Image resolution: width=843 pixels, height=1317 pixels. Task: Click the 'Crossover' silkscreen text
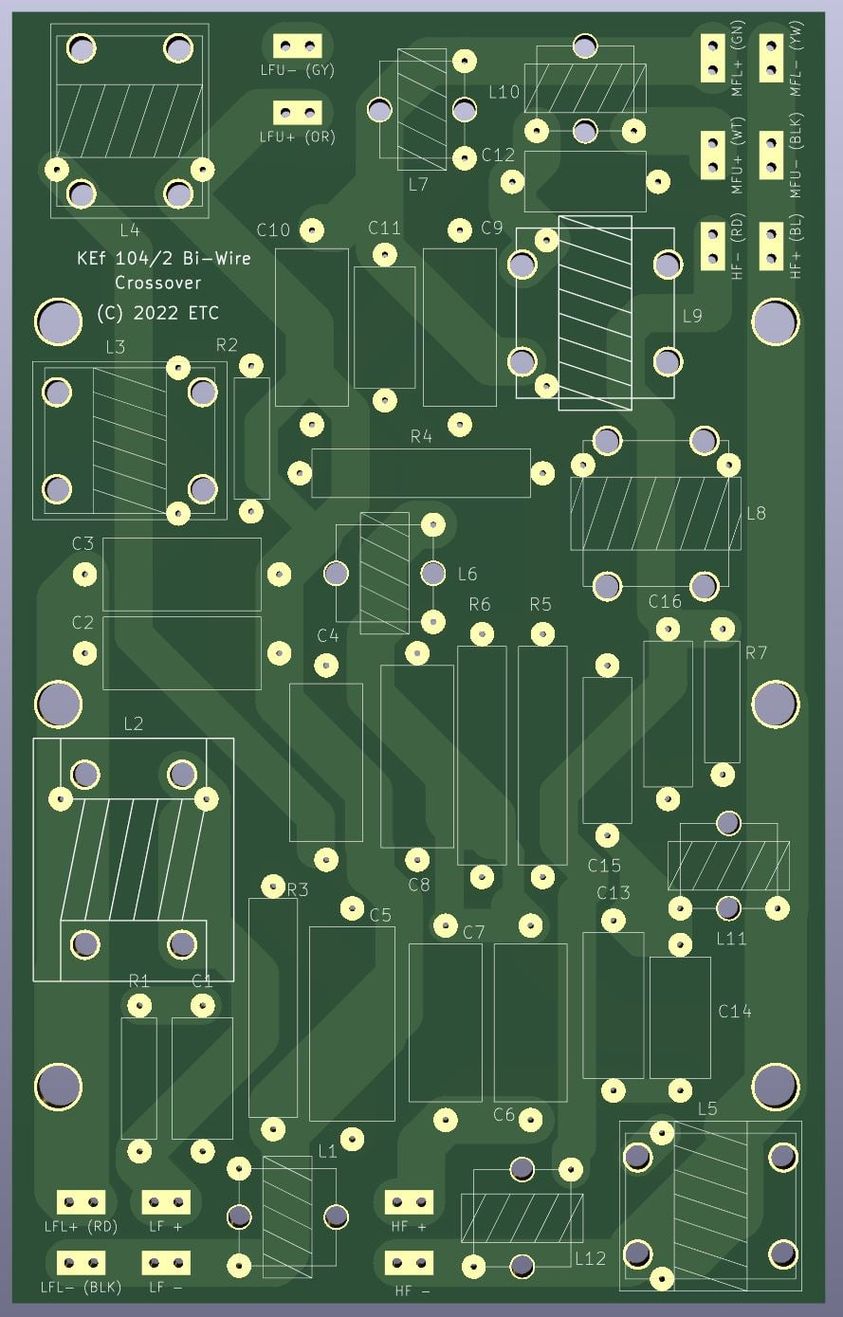(x=158, y=283)
